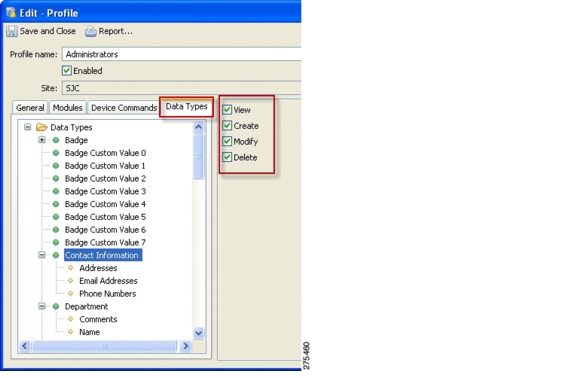Click diamond icon beside Phone Numbers

[x=71, y=294]
